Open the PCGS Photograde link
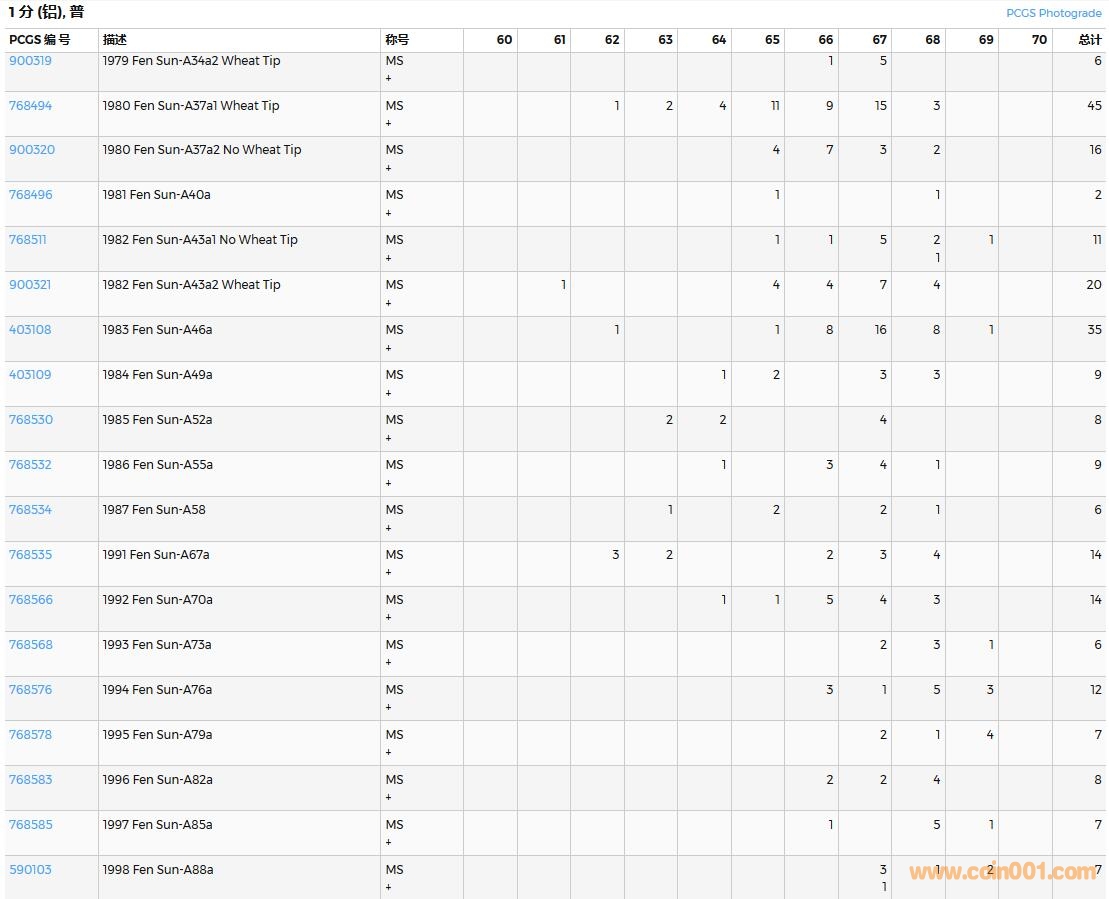1109x899 pixels. pyautogui.click(x=1053, y=13)
